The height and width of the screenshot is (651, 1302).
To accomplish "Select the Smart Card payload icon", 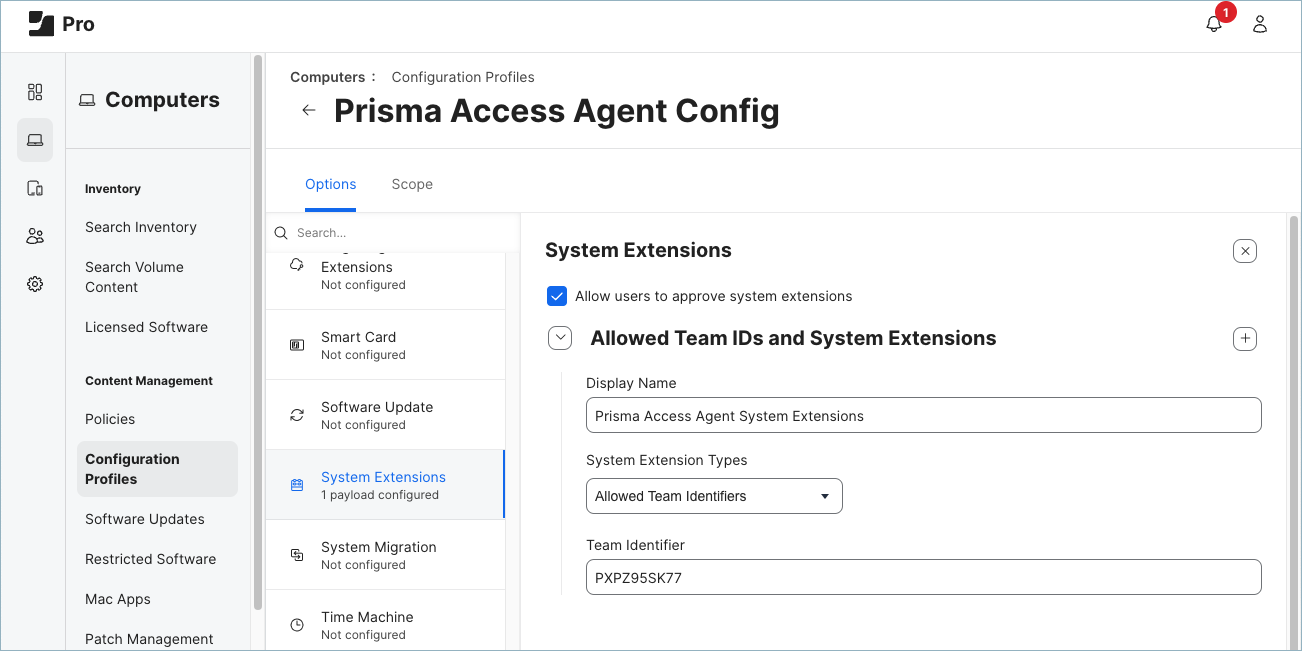I will 296,344.
